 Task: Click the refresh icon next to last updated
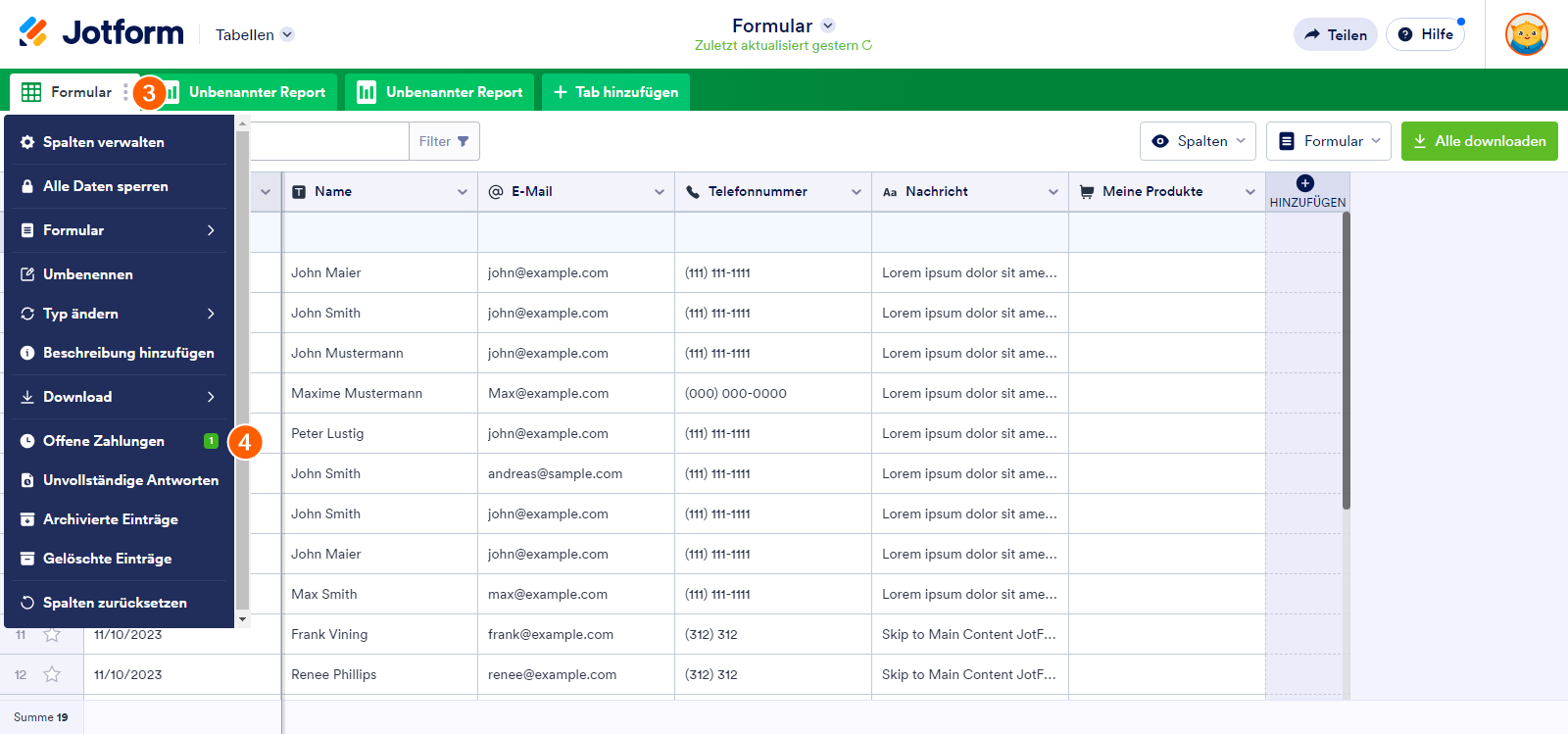867,45
